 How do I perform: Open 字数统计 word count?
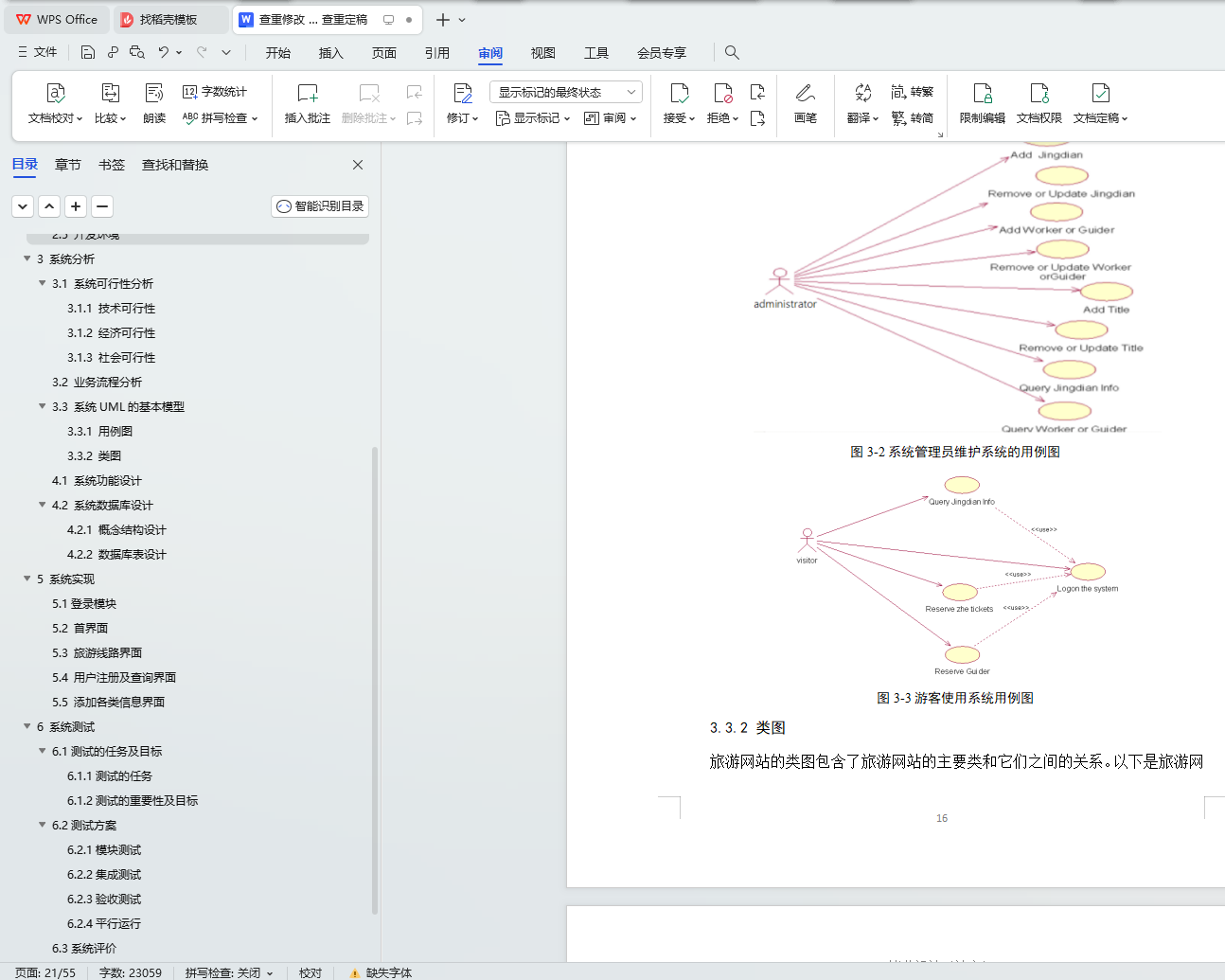tap(214, 92)
